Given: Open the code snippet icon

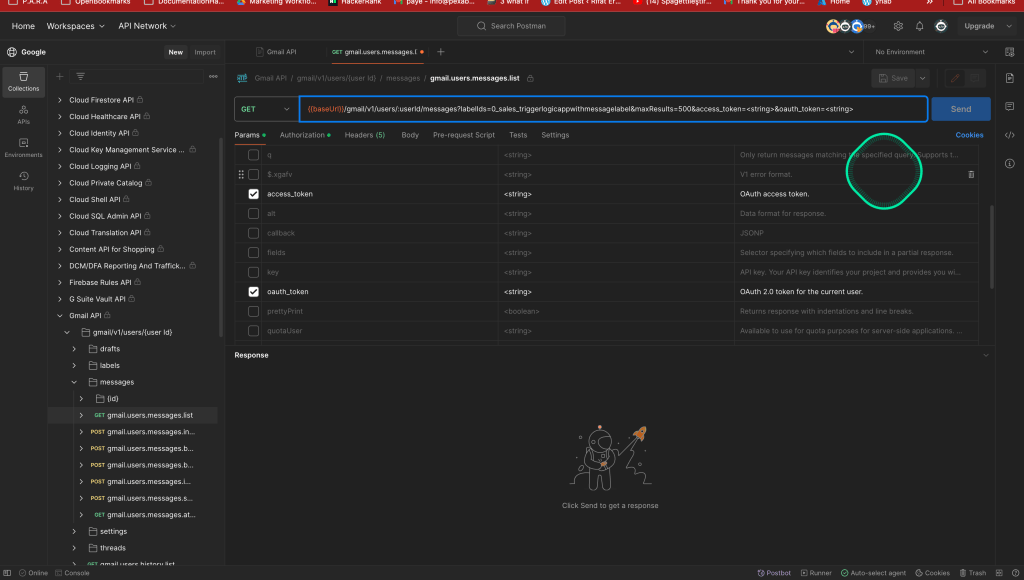Looking at the screenshot, I should pos(1010,135).
